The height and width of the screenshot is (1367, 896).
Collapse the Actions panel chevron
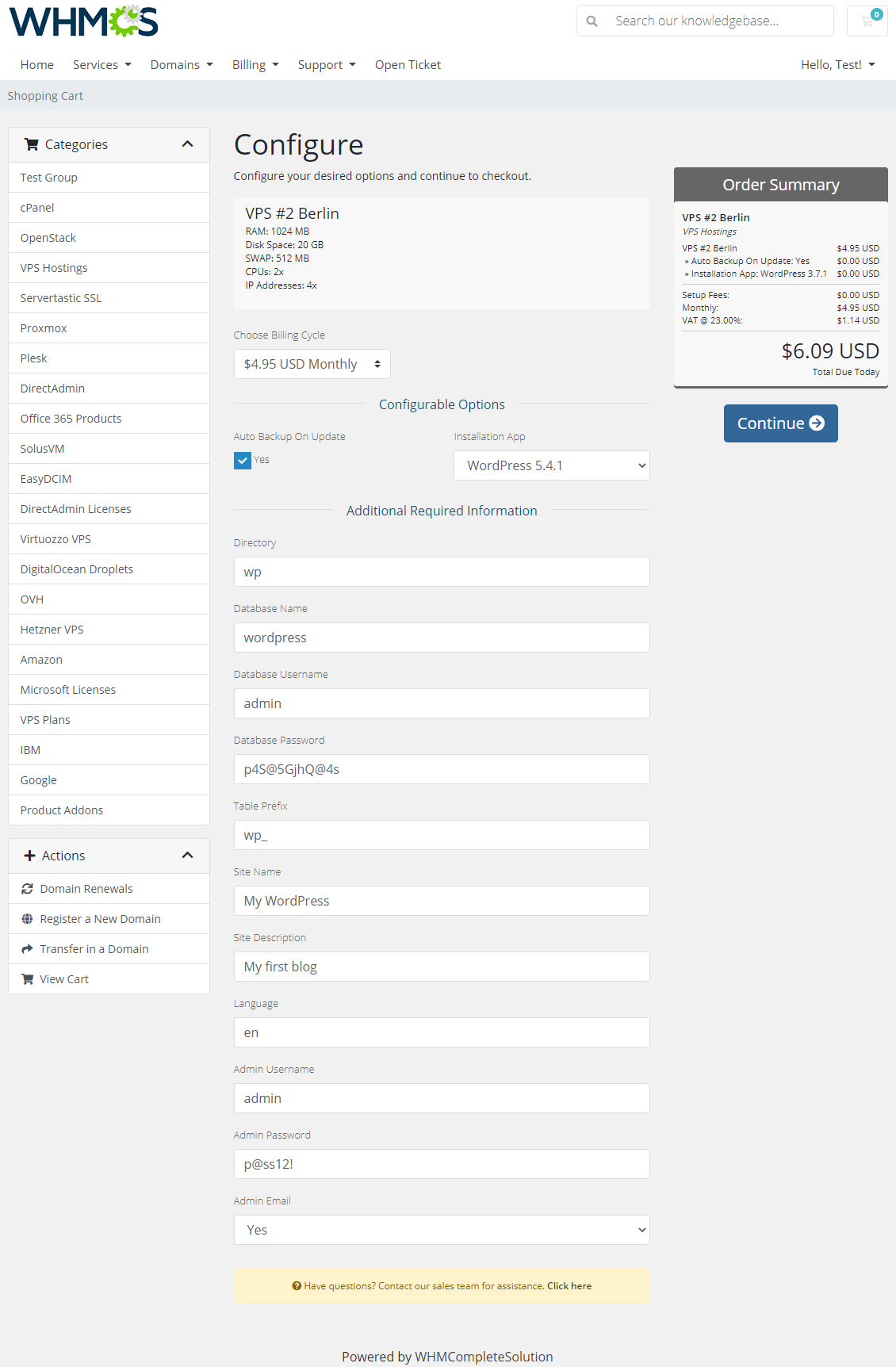(x=188, y=856)
